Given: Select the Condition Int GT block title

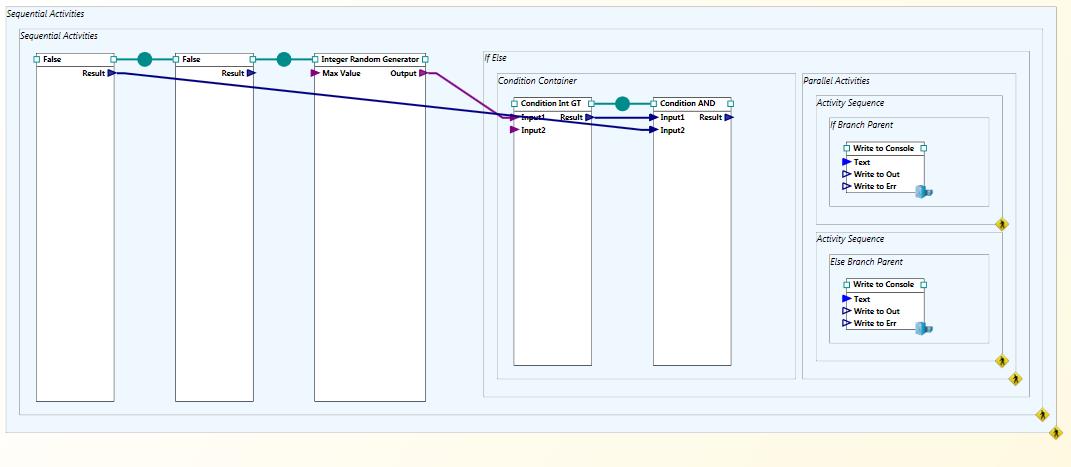Looking at the screenshot, I should click(550, 103).
